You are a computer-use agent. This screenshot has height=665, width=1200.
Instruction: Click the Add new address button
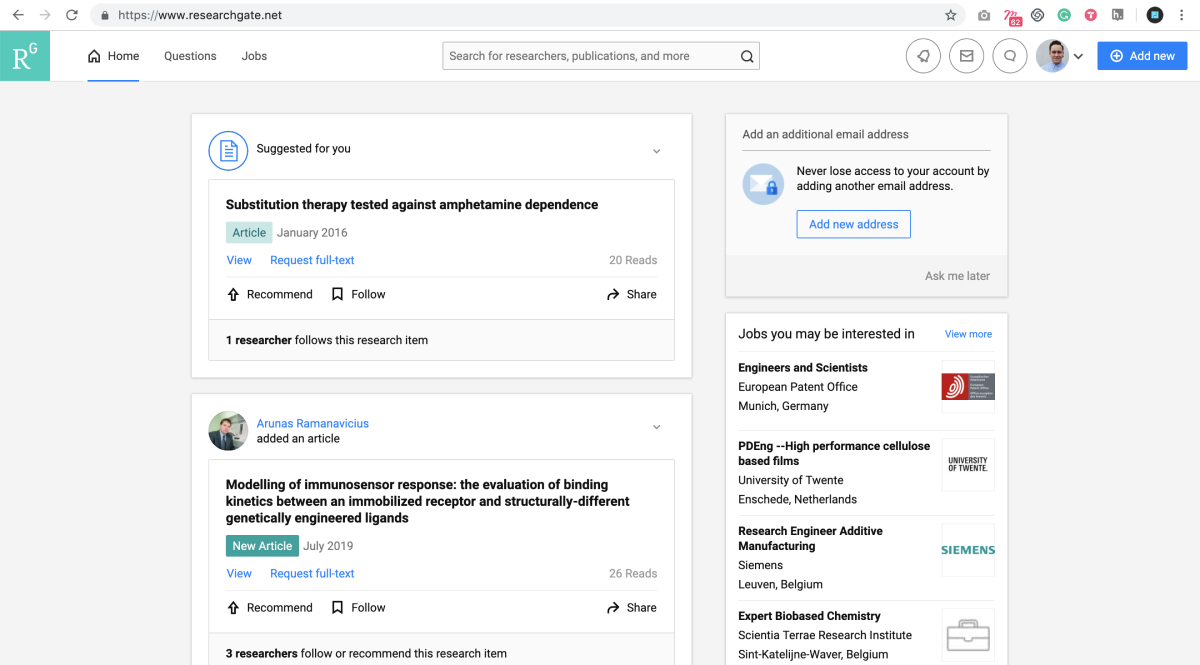click(853, 224)
